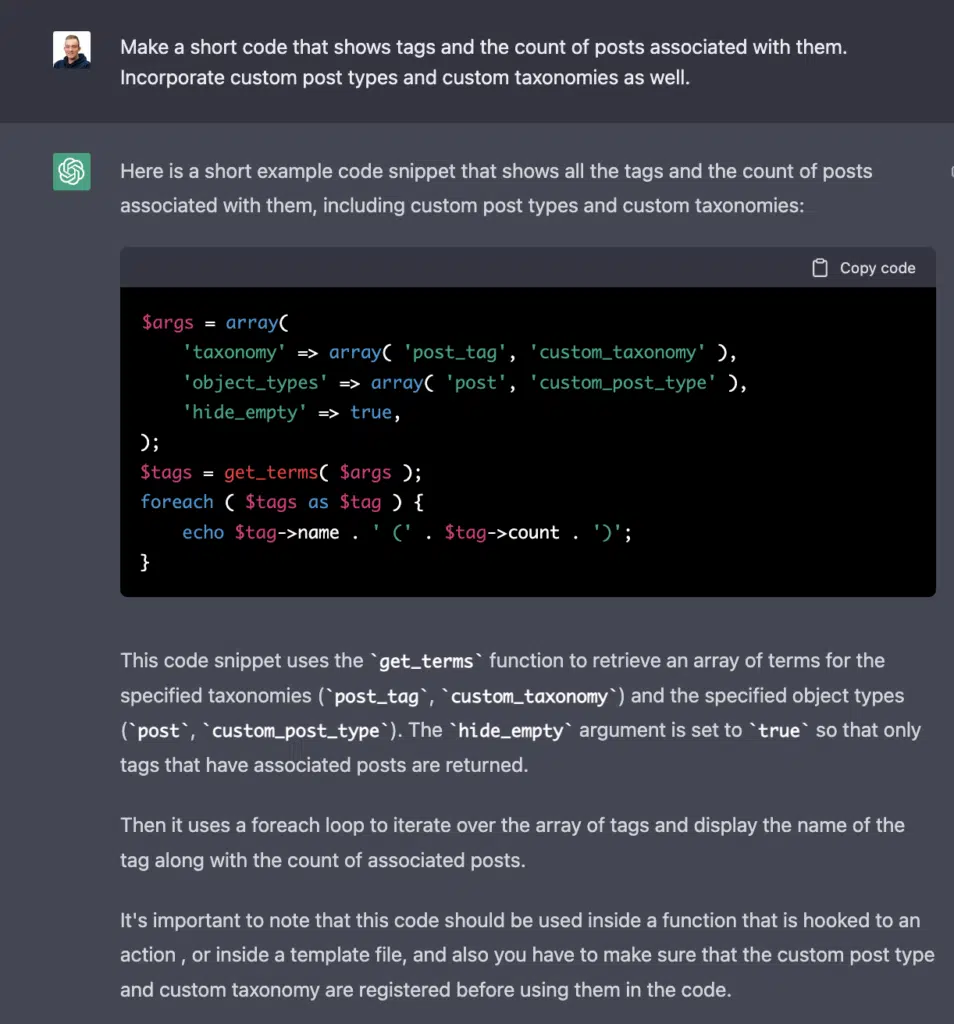Click the 'hide_empty' key in code
This screenshot has width=954, height=1024.
pos(244,413)
